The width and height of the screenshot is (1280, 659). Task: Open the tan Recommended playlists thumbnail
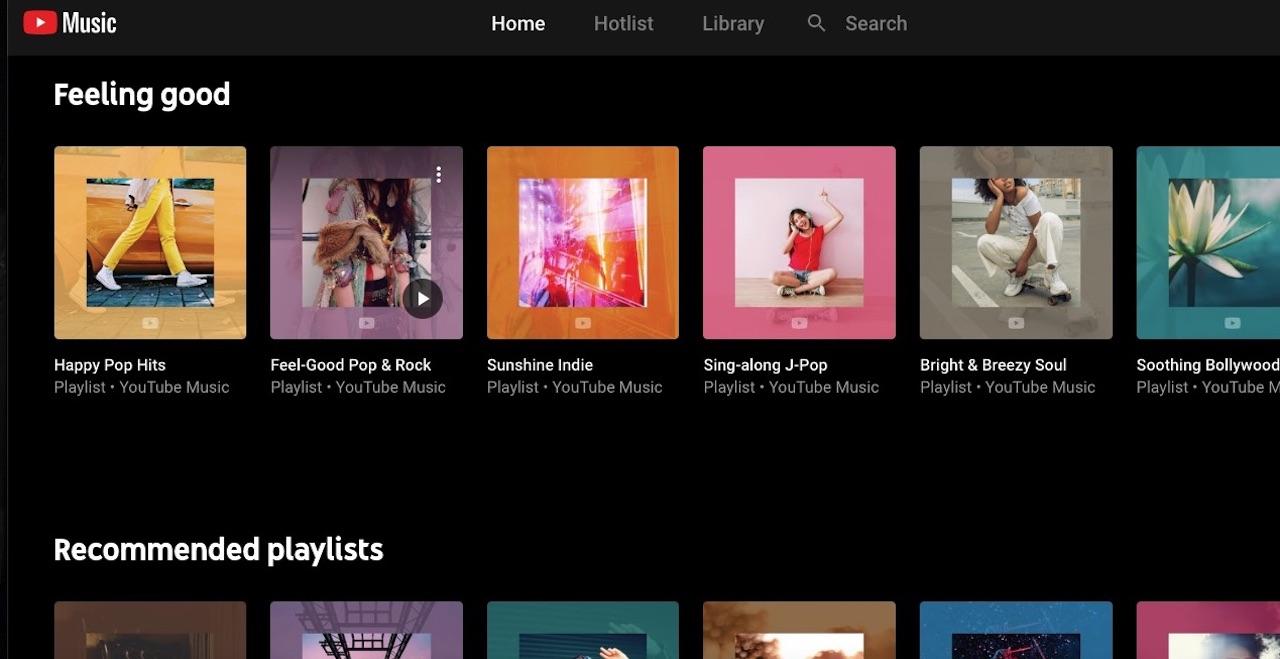(x=799, y=630)
